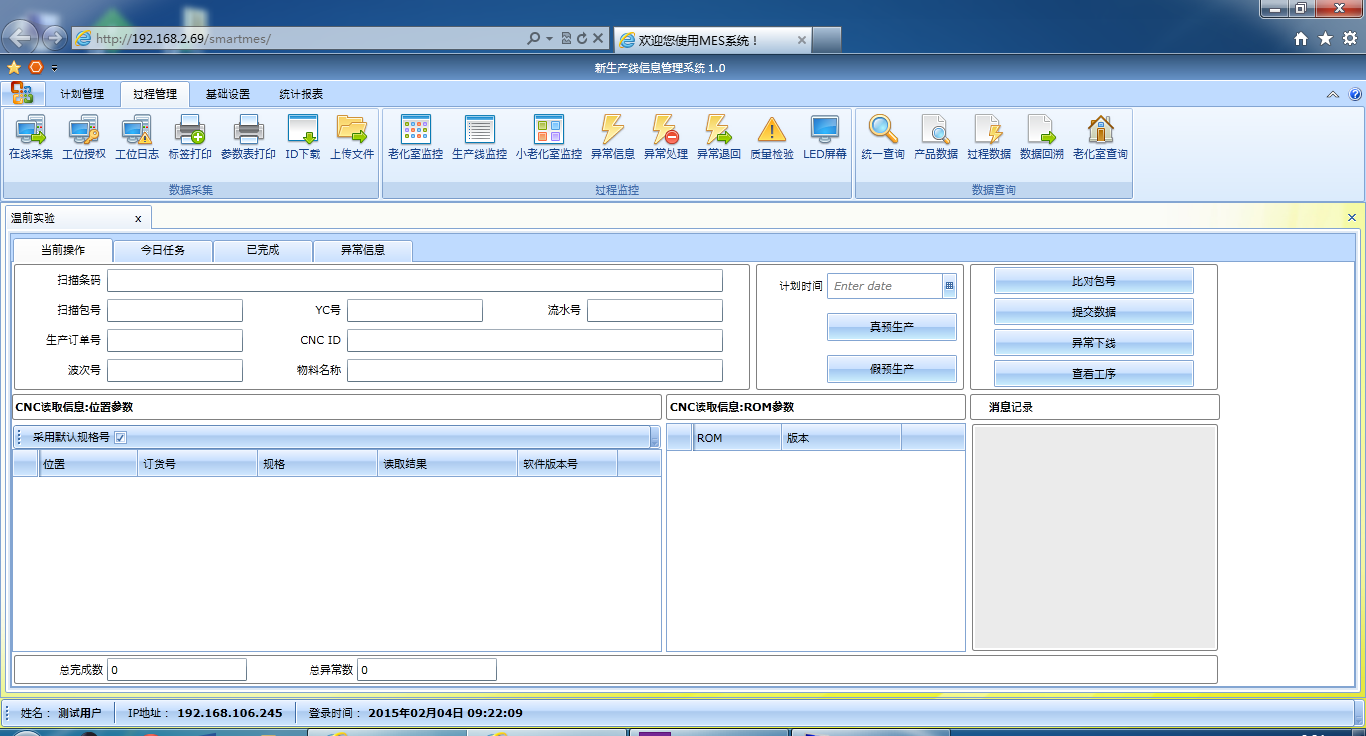Click the 工位授权 workstation authorization icon
This screenshot has height=736, width=1366.
[83, 137]
